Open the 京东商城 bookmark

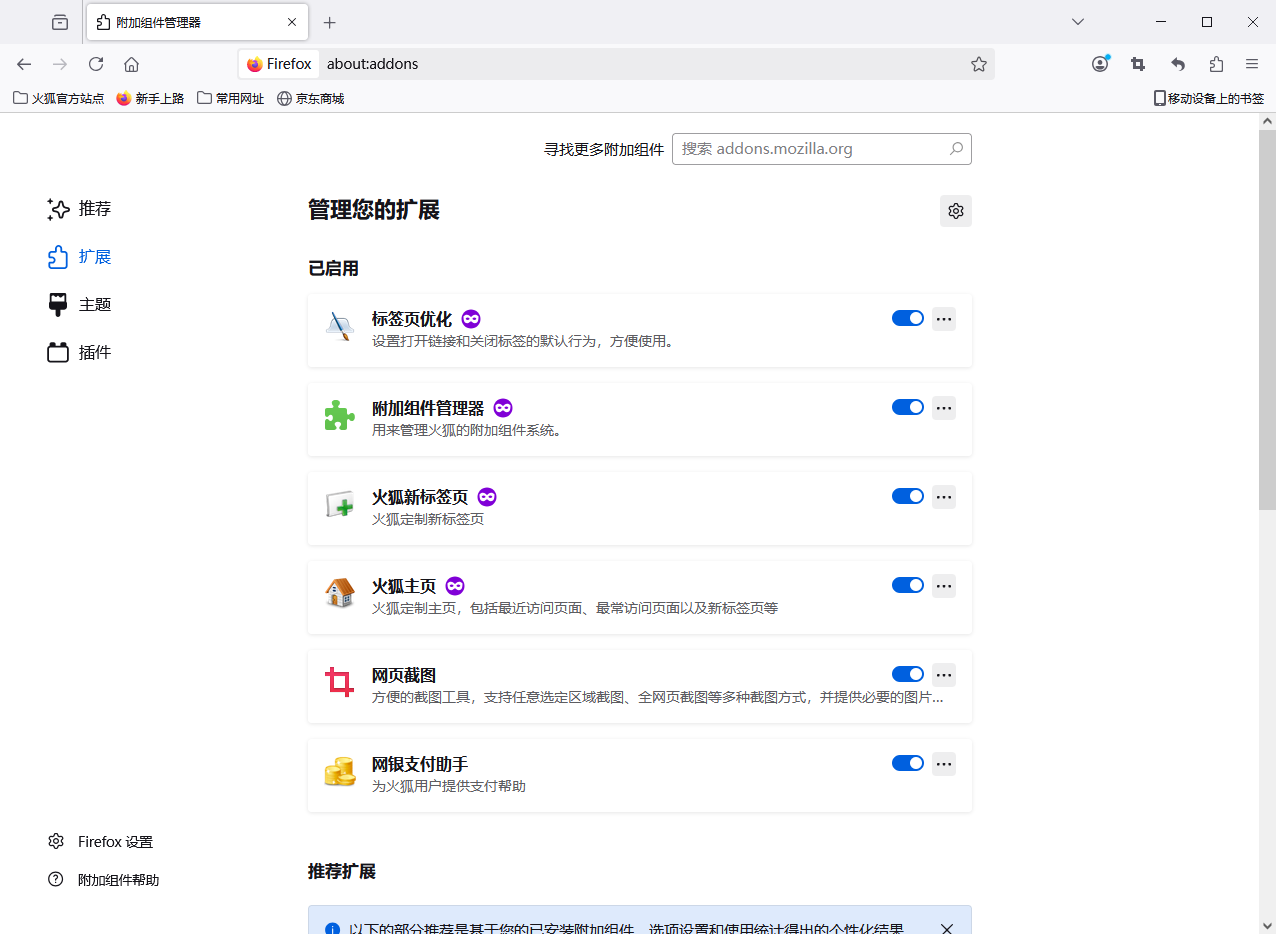(x=311, y=98)
